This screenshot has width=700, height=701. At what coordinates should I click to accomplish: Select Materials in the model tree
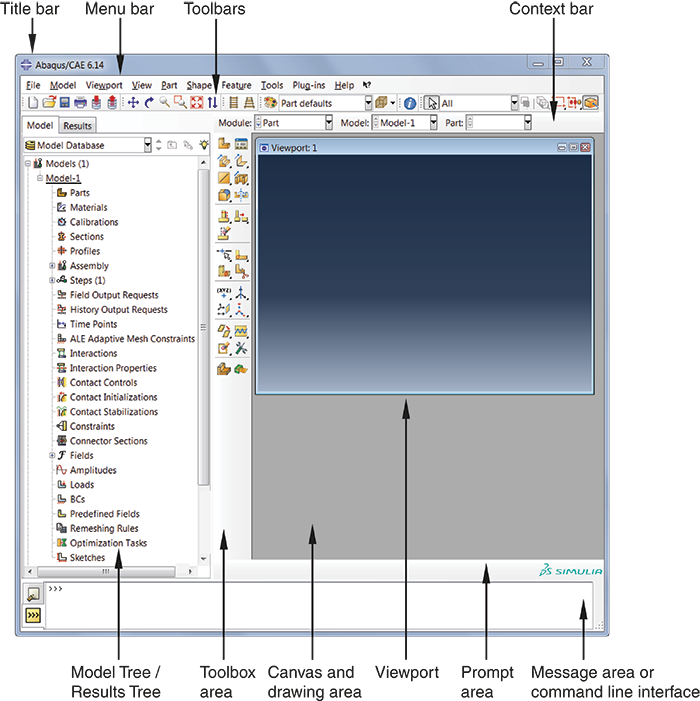pos(88,208)
